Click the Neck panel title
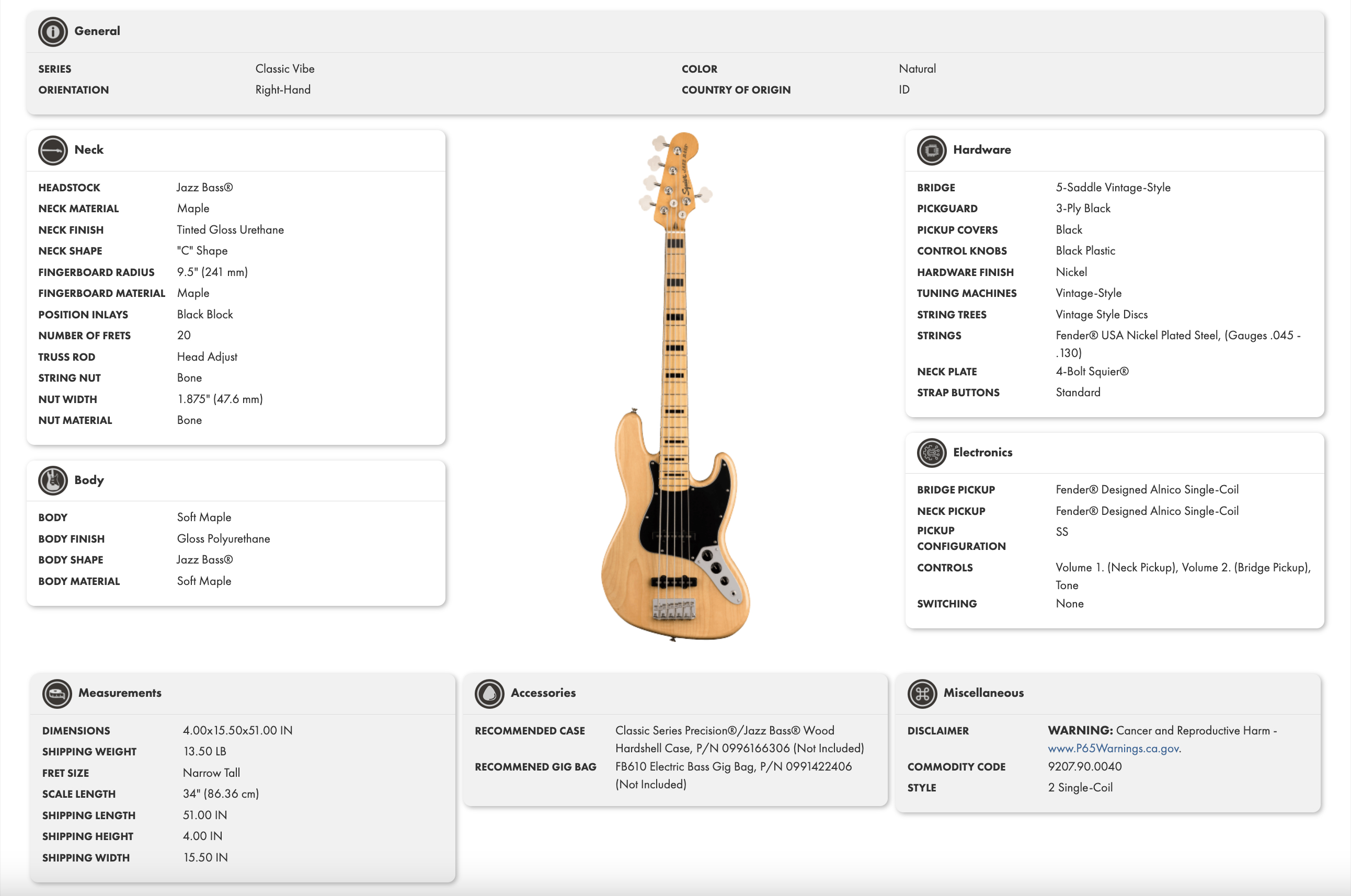The height and width of the screenshot is (896, 1351). 88,150
